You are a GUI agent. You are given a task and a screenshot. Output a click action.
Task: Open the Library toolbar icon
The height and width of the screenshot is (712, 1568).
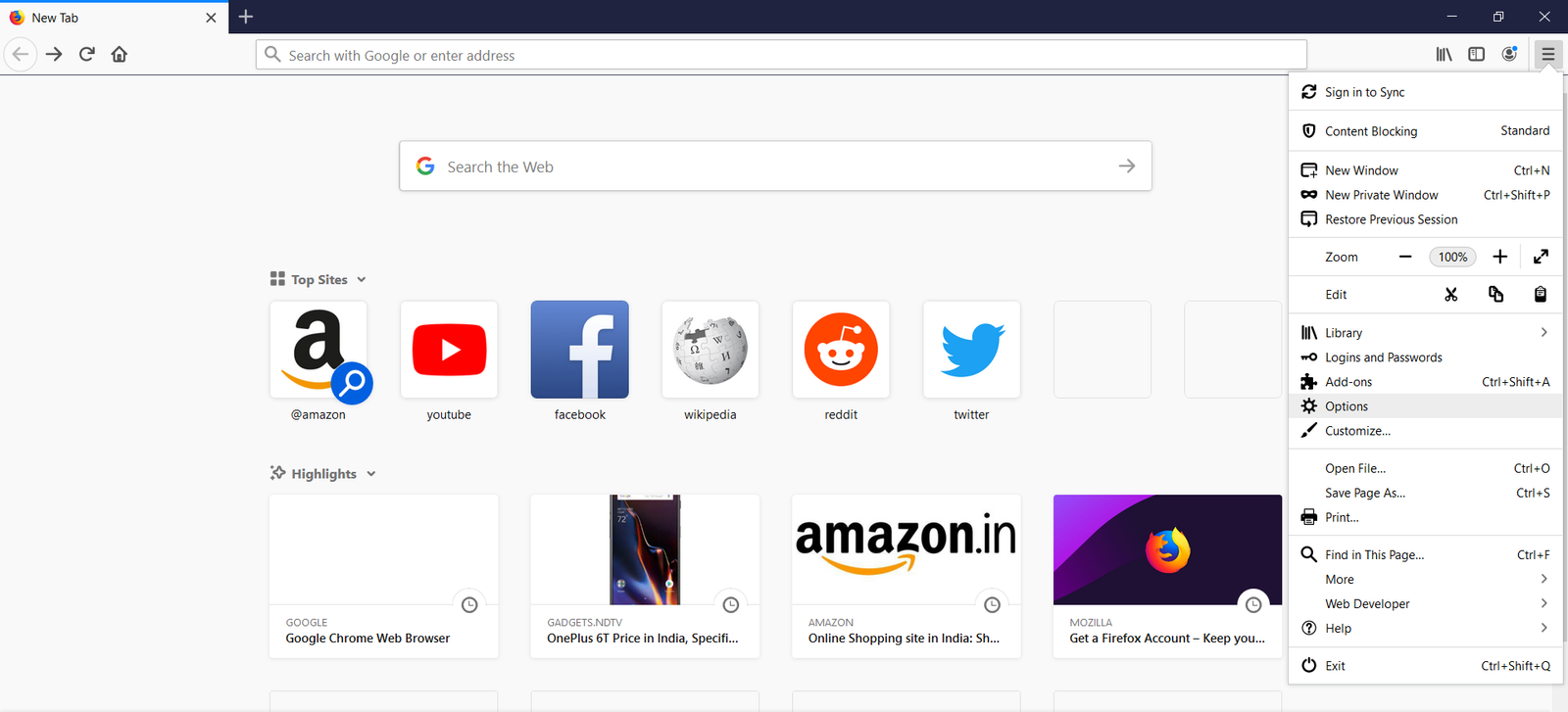click(1444, 54)
